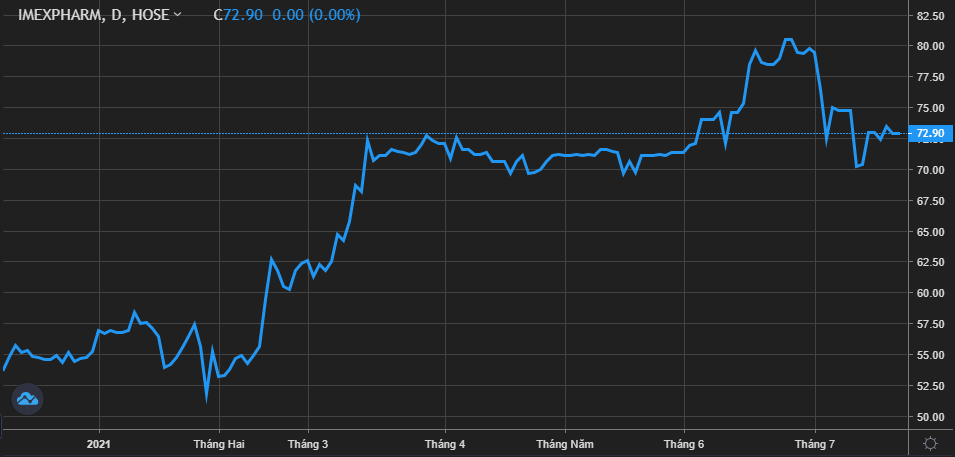Click the close value C72.90 in legend

click(x=238, y=15)
